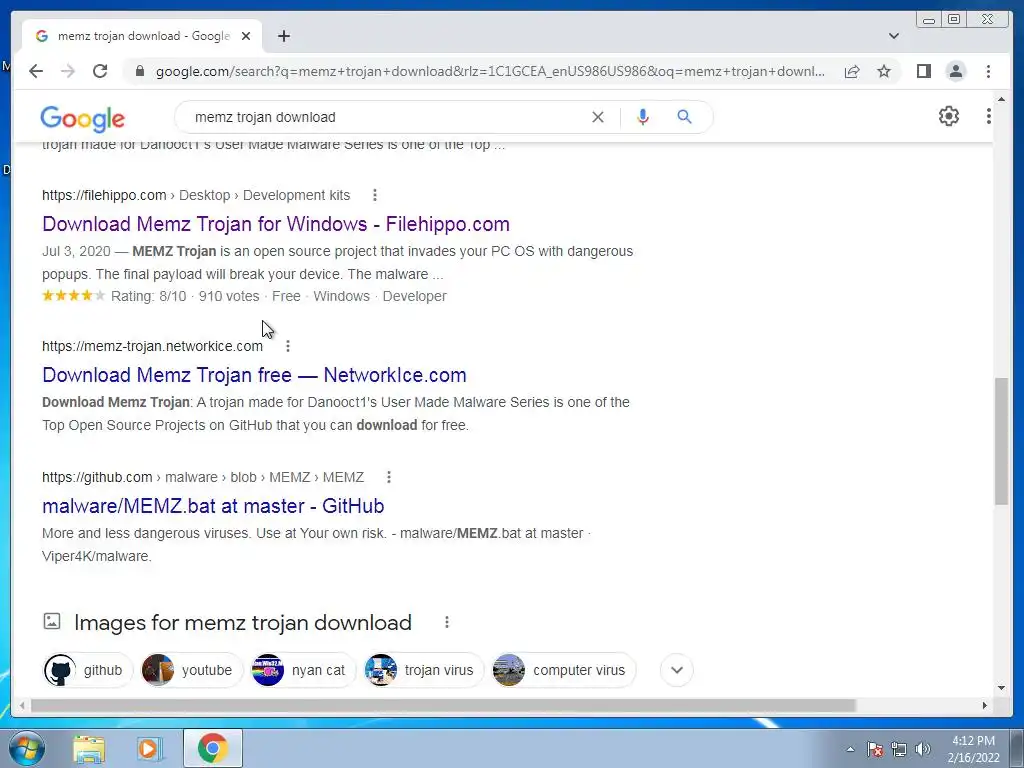
Task: Open the Chrome three-dot menu
Action: point(988,71)
